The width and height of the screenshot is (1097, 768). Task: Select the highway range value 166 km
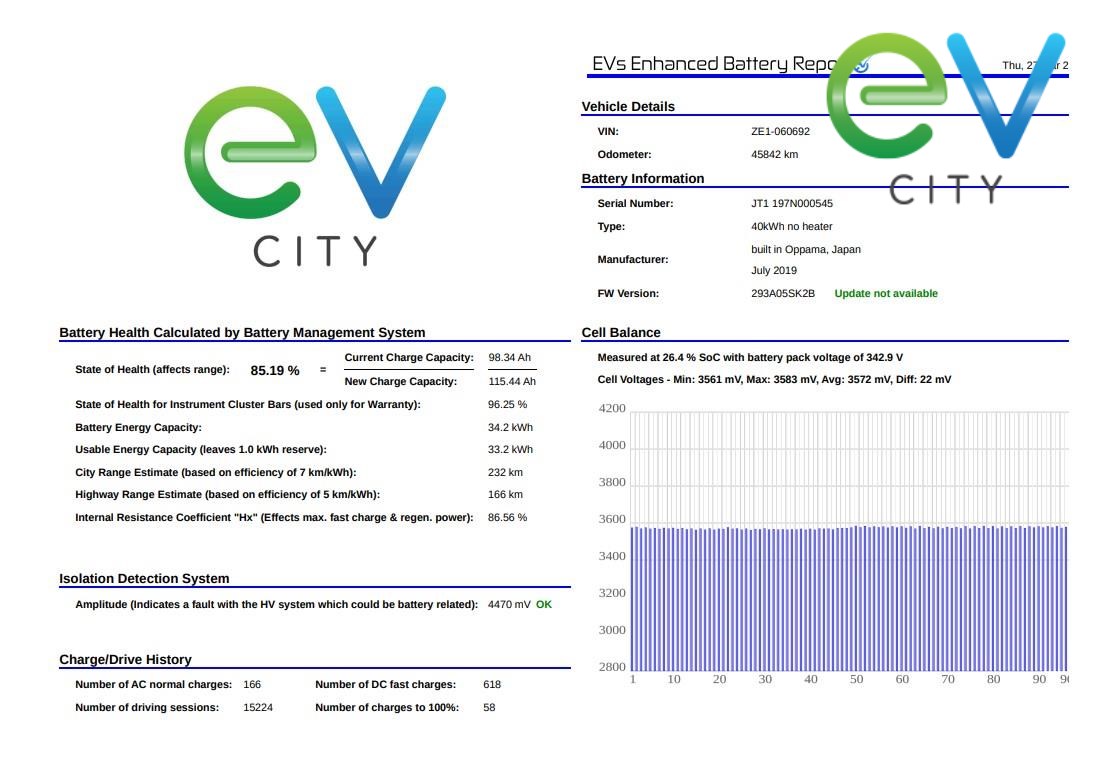[505, 495]
